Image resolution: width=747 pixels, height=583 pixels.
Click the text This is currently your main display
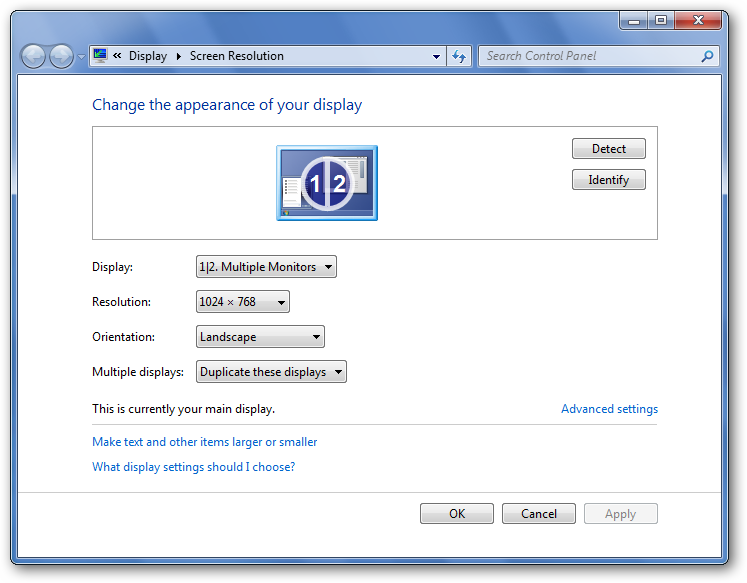[x=183, y=409]
